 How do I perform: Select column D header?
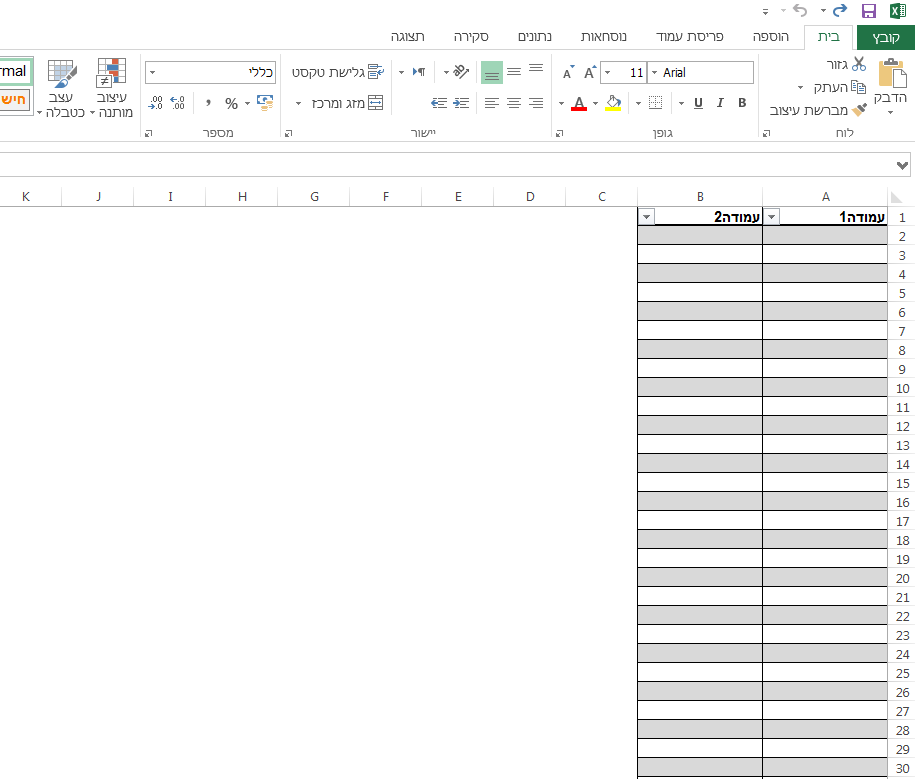coord(530,197)
